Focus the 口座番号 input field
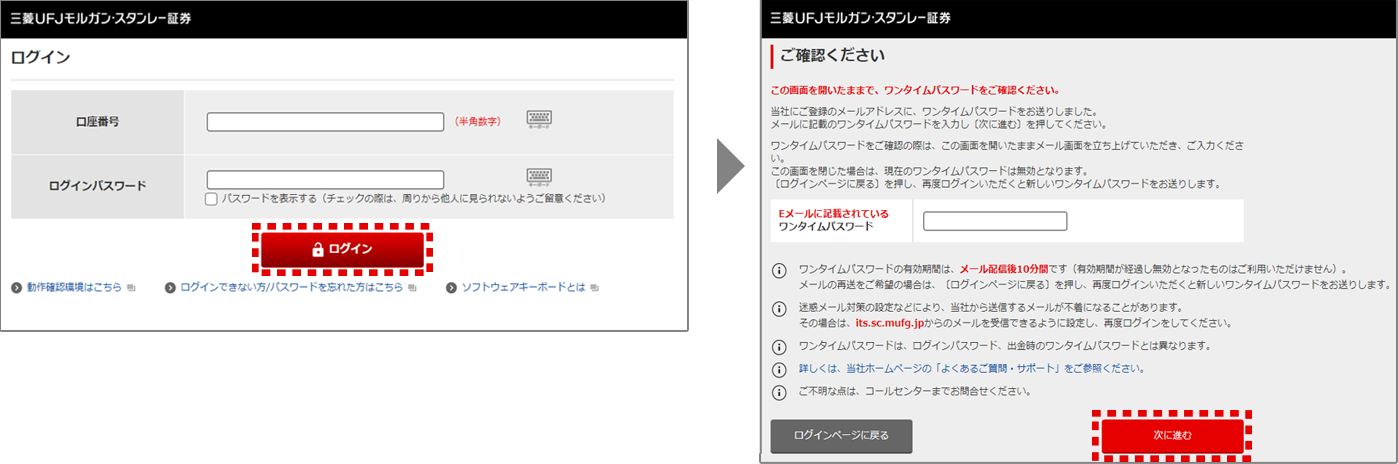The width and height of the screenshot is (1398, 464). (x=325, y=122)
